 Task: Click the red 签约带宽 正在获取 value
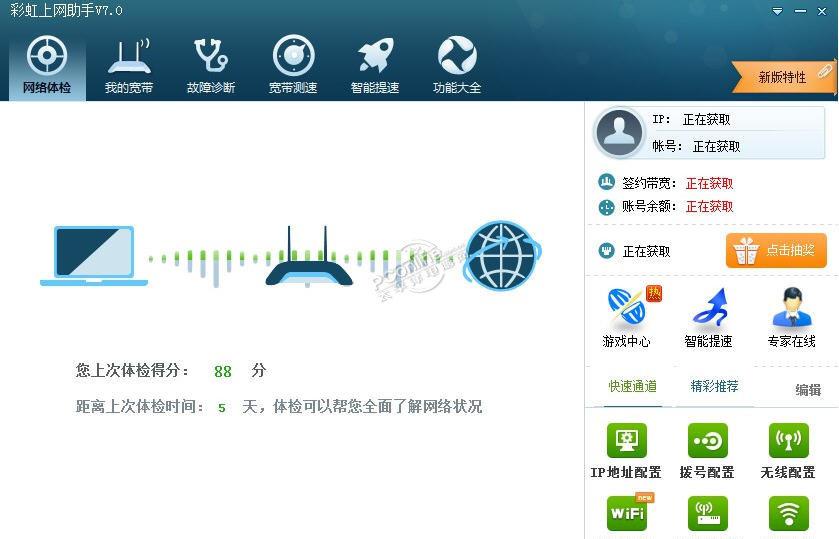tap(710, 183)
